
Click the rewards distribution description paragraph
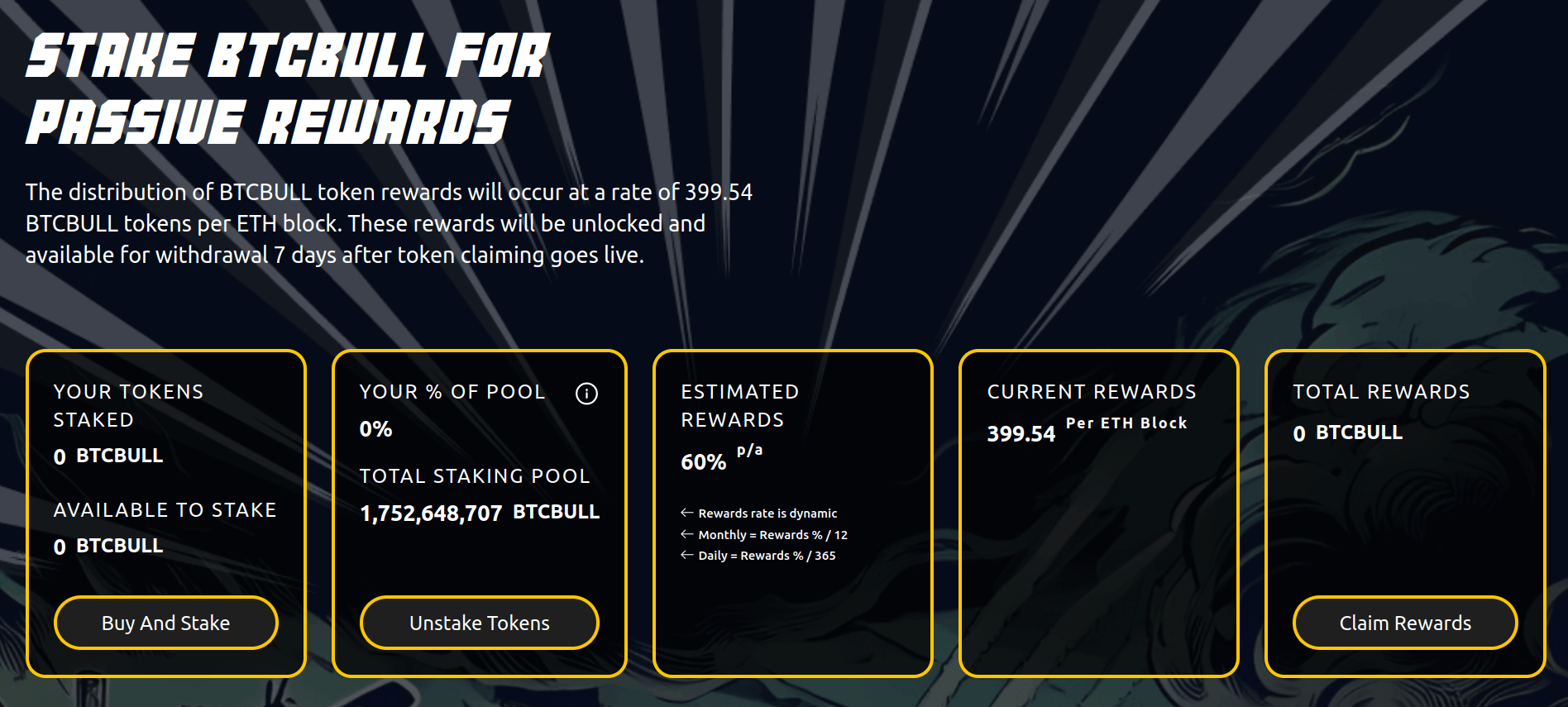(389, 223)
